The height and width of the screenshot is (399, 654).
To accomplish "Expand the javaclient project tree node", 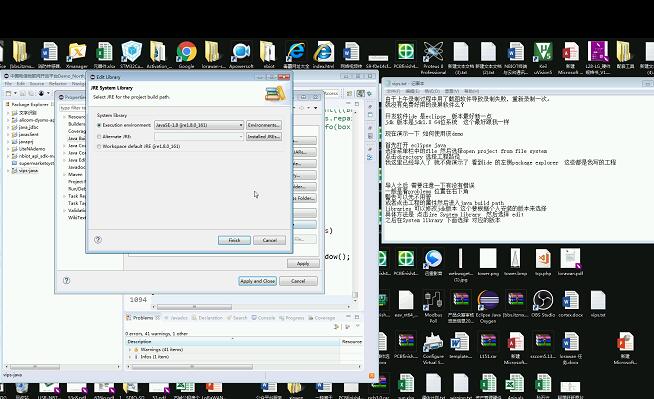I will tap(8, 134).
